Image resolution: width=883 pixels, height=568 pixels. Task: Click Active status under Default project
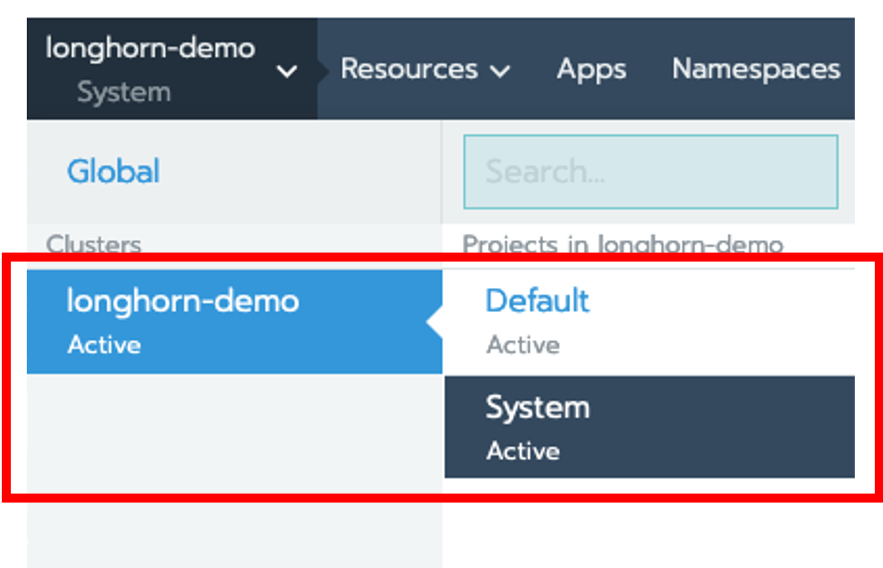click(522, 345)
